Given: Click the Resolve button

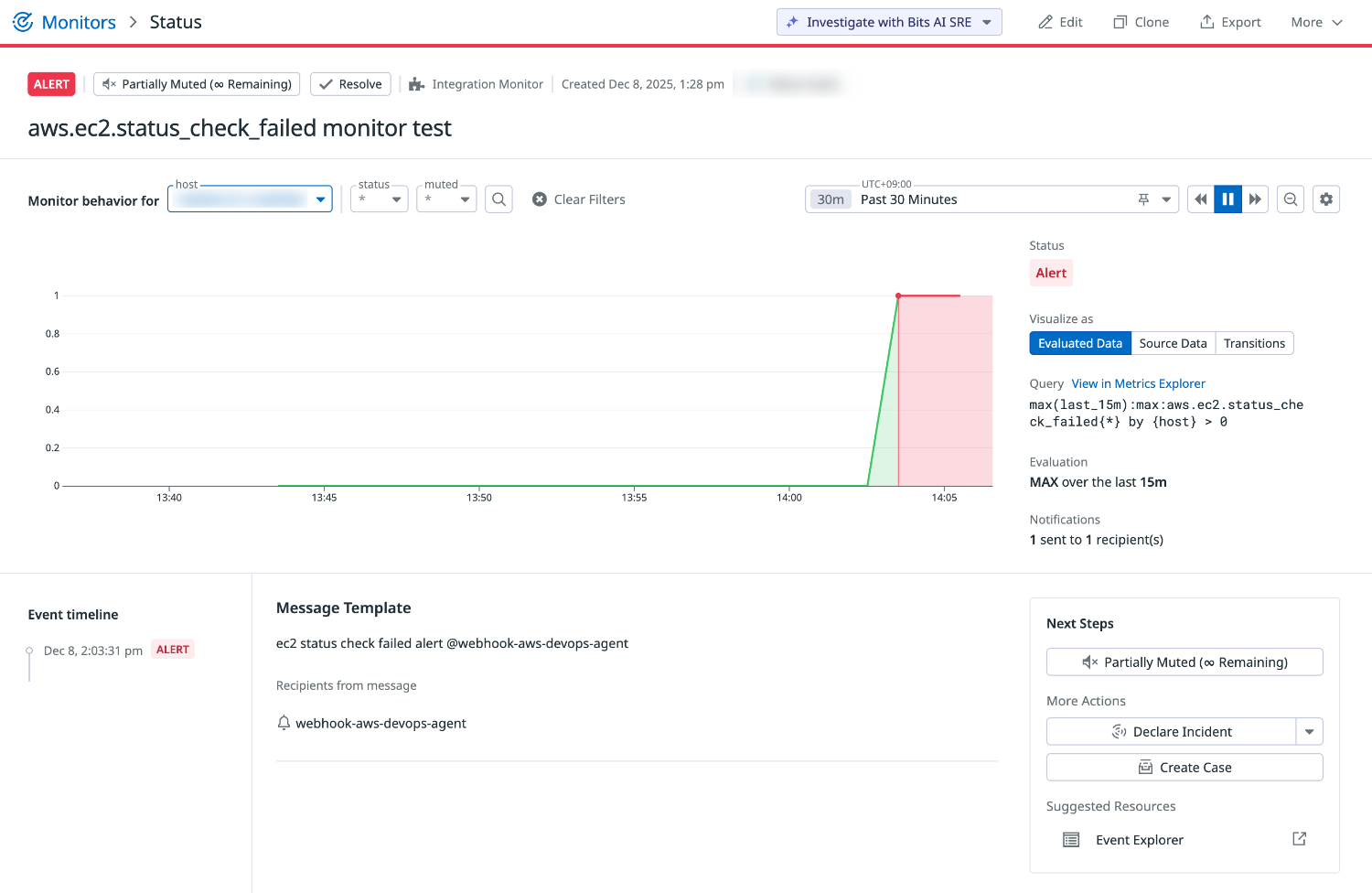Looking at the screenshot, I should pos(350,84).
